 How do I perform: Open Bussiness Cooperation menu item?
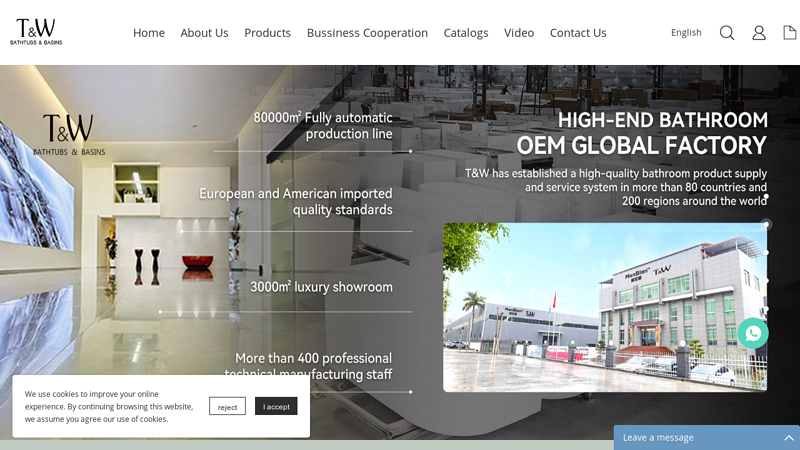click(x=367, y=33)
